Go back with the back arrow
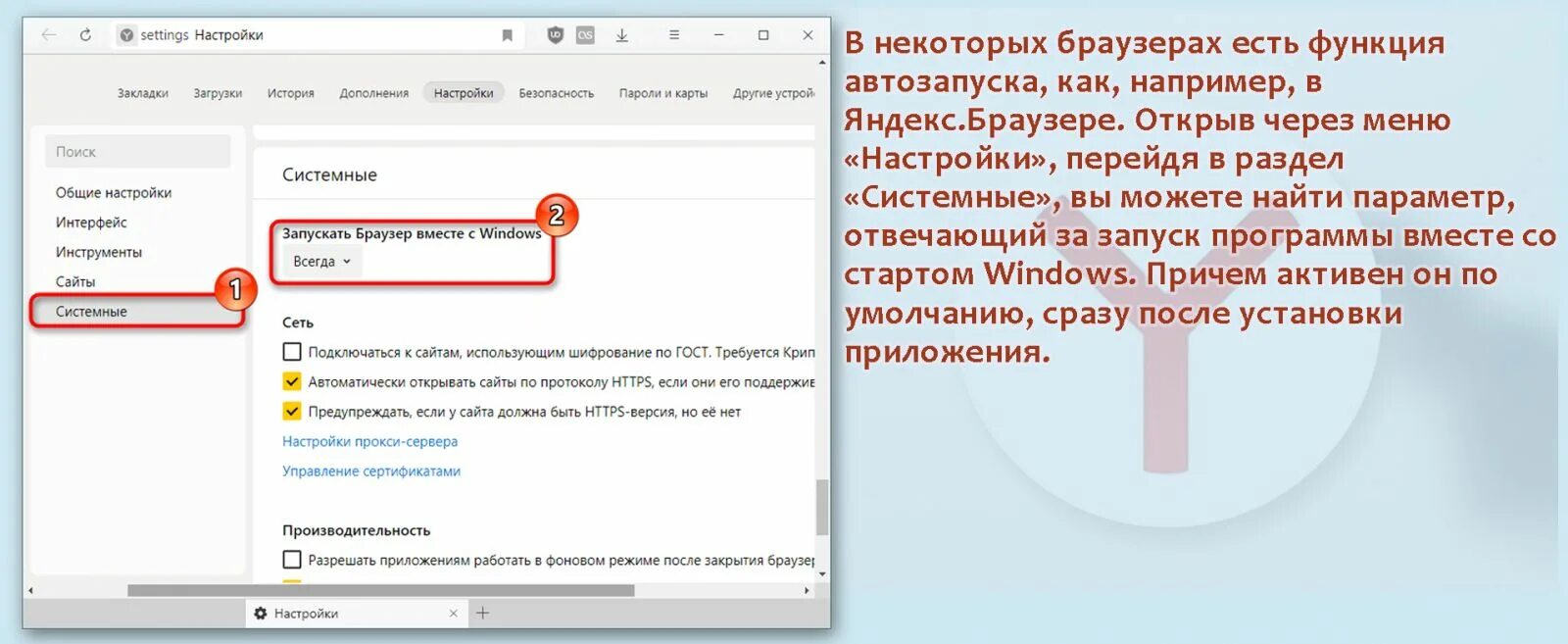Screen dimensions: 1568x644 click(49, 34)
